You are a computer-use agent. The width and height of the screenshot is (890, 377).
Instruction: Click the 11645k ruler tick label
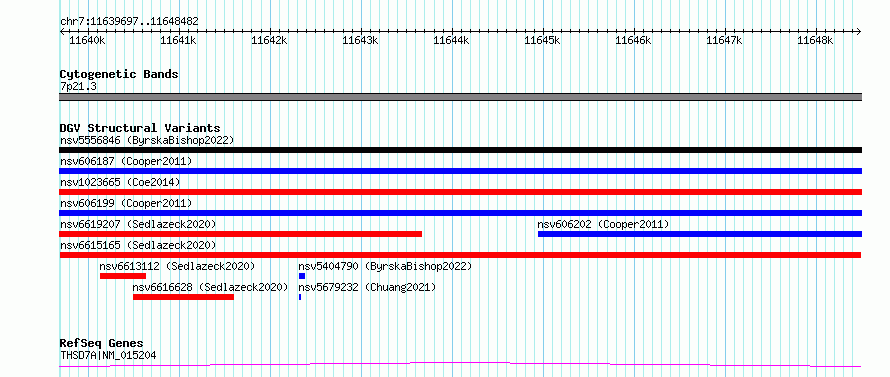click(x=542, y=40)
